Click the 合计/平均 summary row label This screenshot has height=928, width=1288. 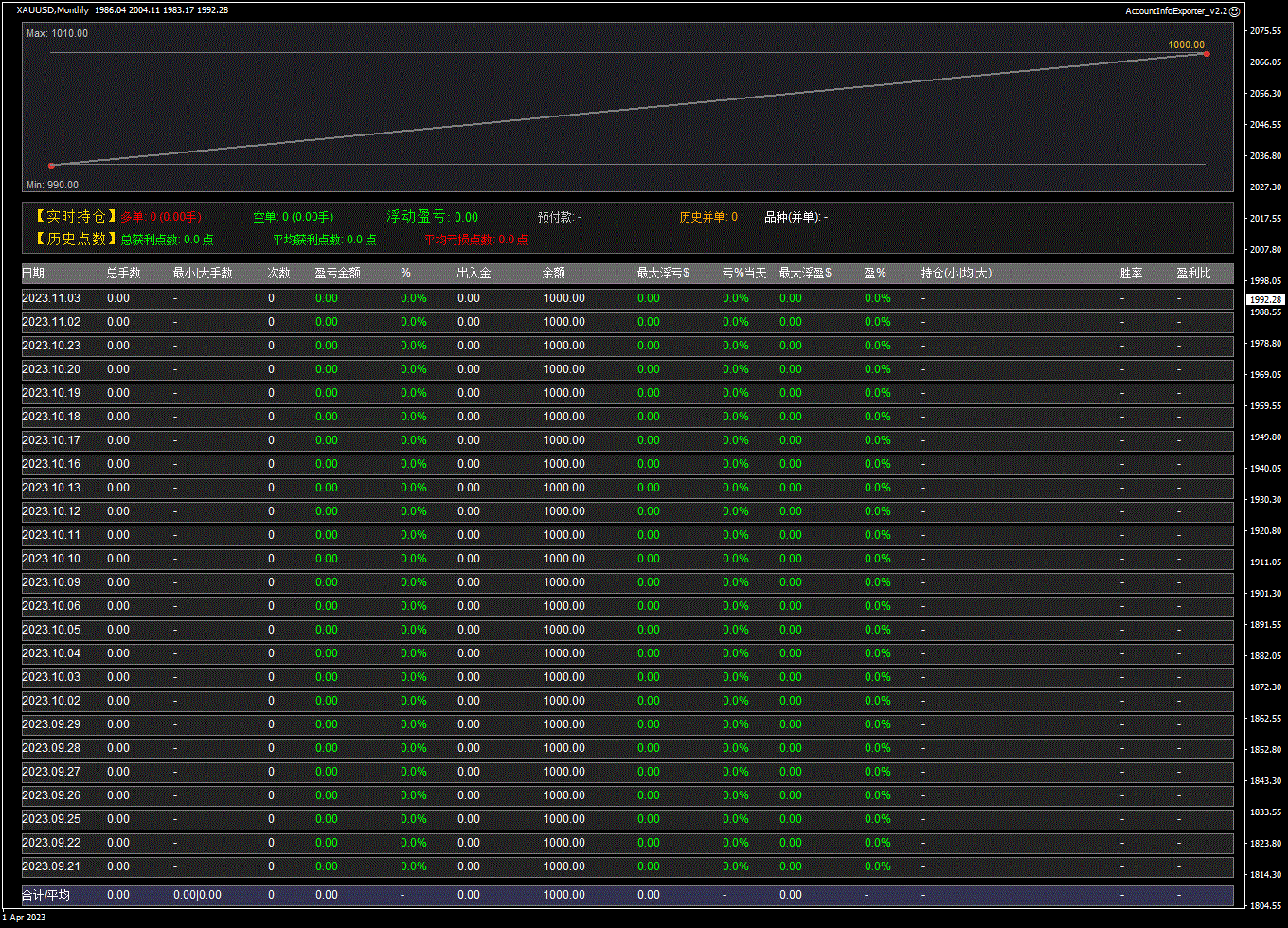pos(45,895)
